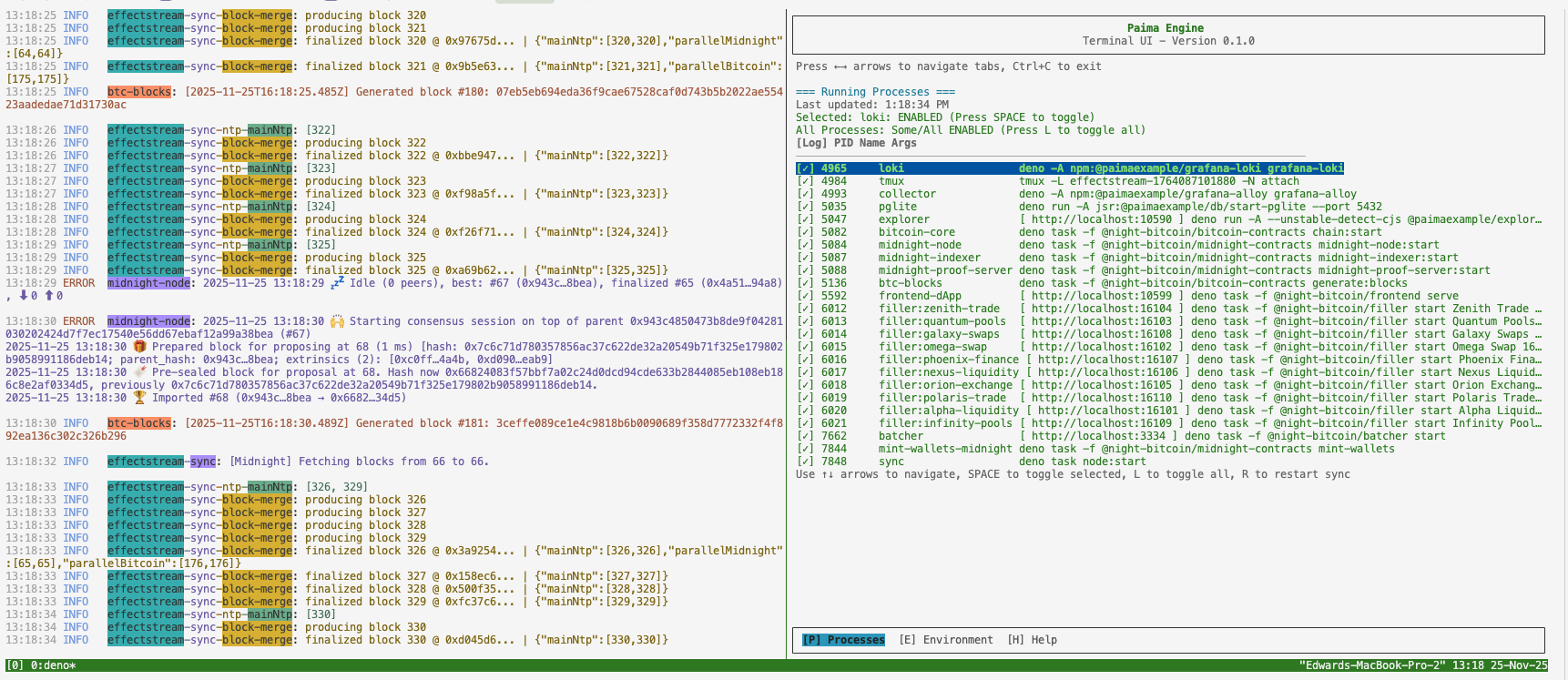Viewport: 1568px width, 680px height.
Task: Select the sync process row
Action: point(891,462)
